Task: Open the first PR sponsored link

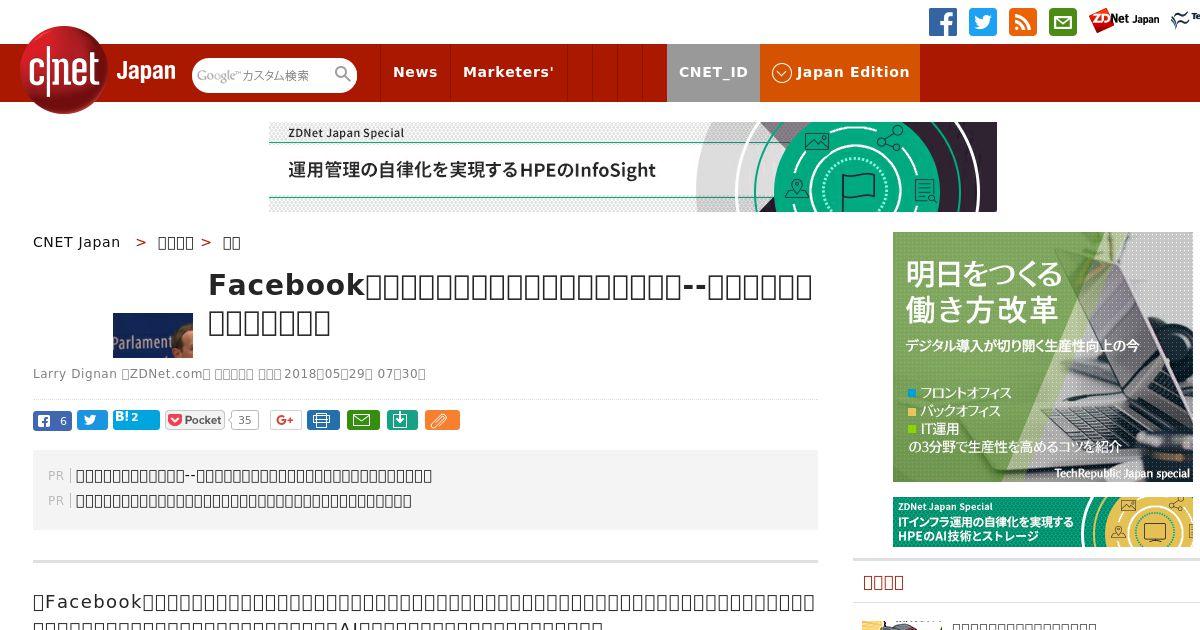Action: point(254,475)
